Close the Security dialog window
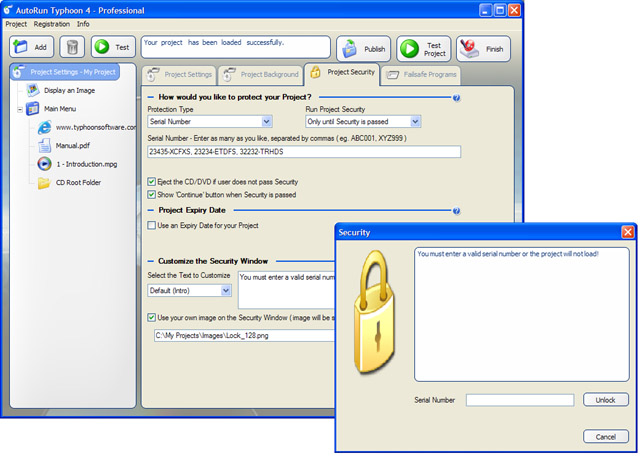This screenshot has height=456, width=640. pos(628,232)
